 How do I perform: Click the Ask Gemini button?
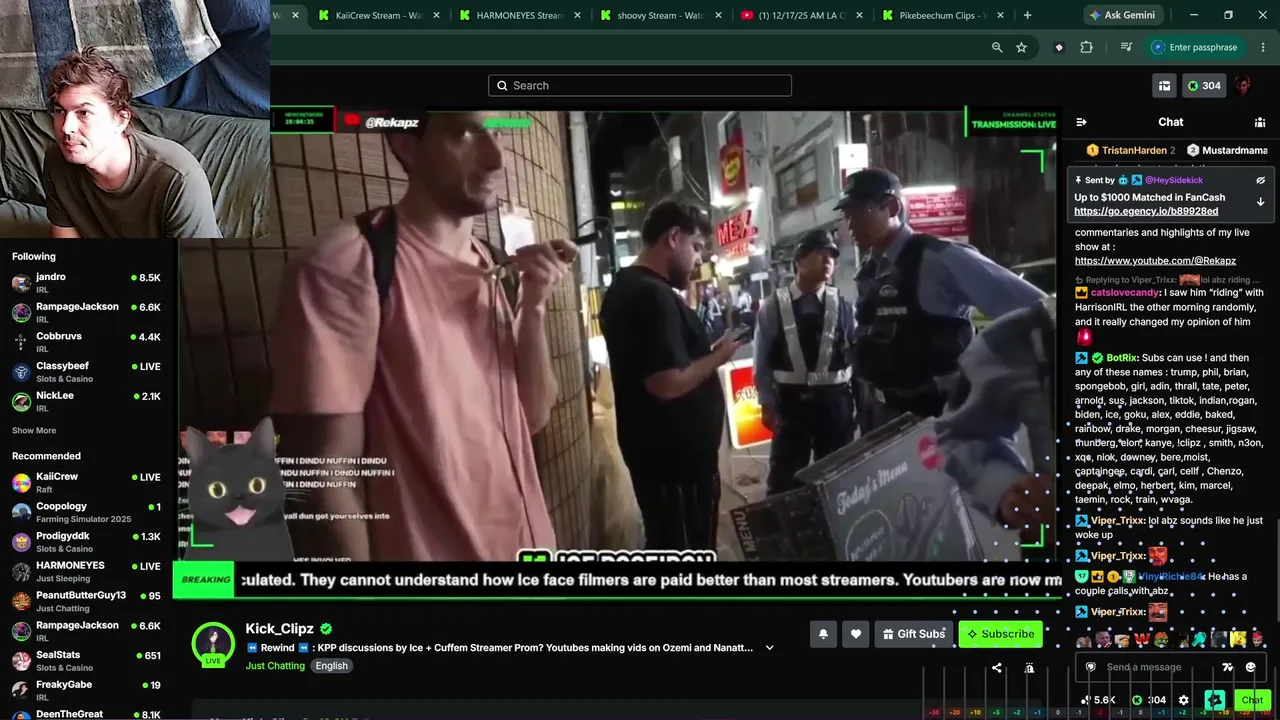click(x=1125, y=15)
